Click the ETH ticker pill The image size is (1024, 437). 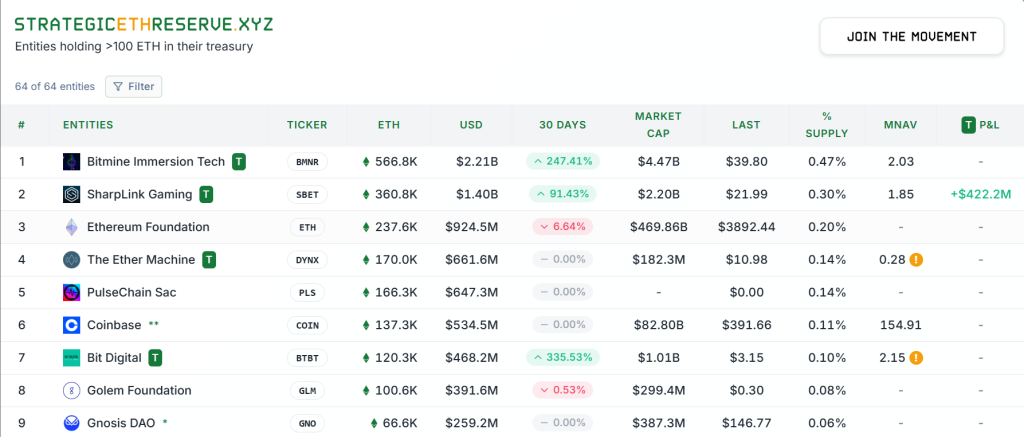tap(307, 227)
